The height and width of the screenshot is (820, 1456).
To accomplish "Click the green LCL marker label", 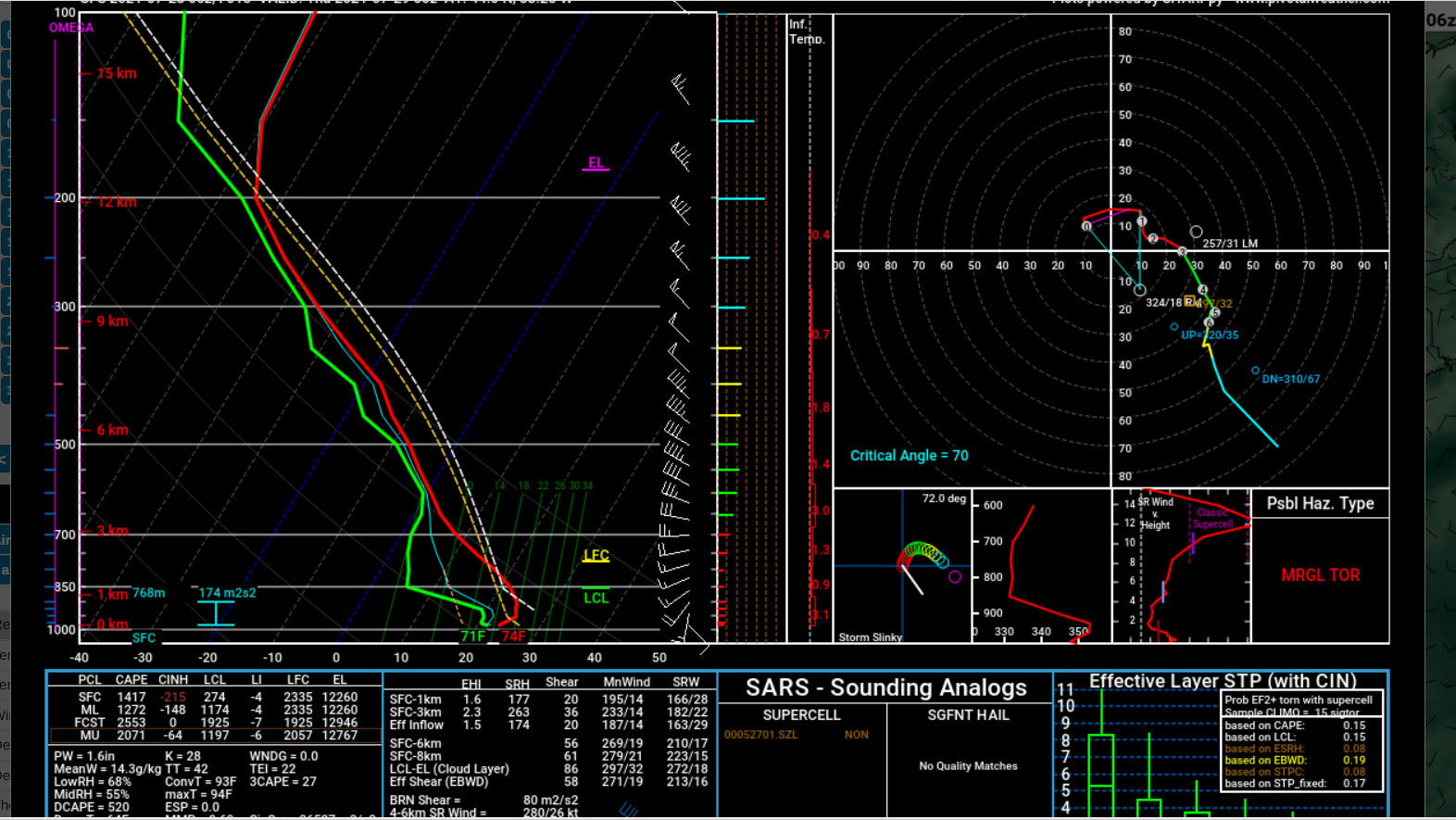I will (596, 598).
